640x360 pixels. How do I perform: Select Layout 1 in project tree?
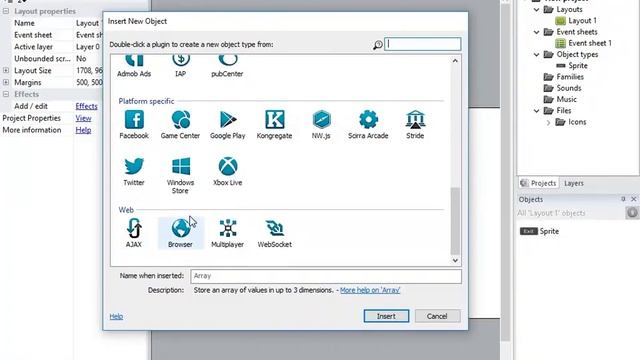click(x=576, y=20)
